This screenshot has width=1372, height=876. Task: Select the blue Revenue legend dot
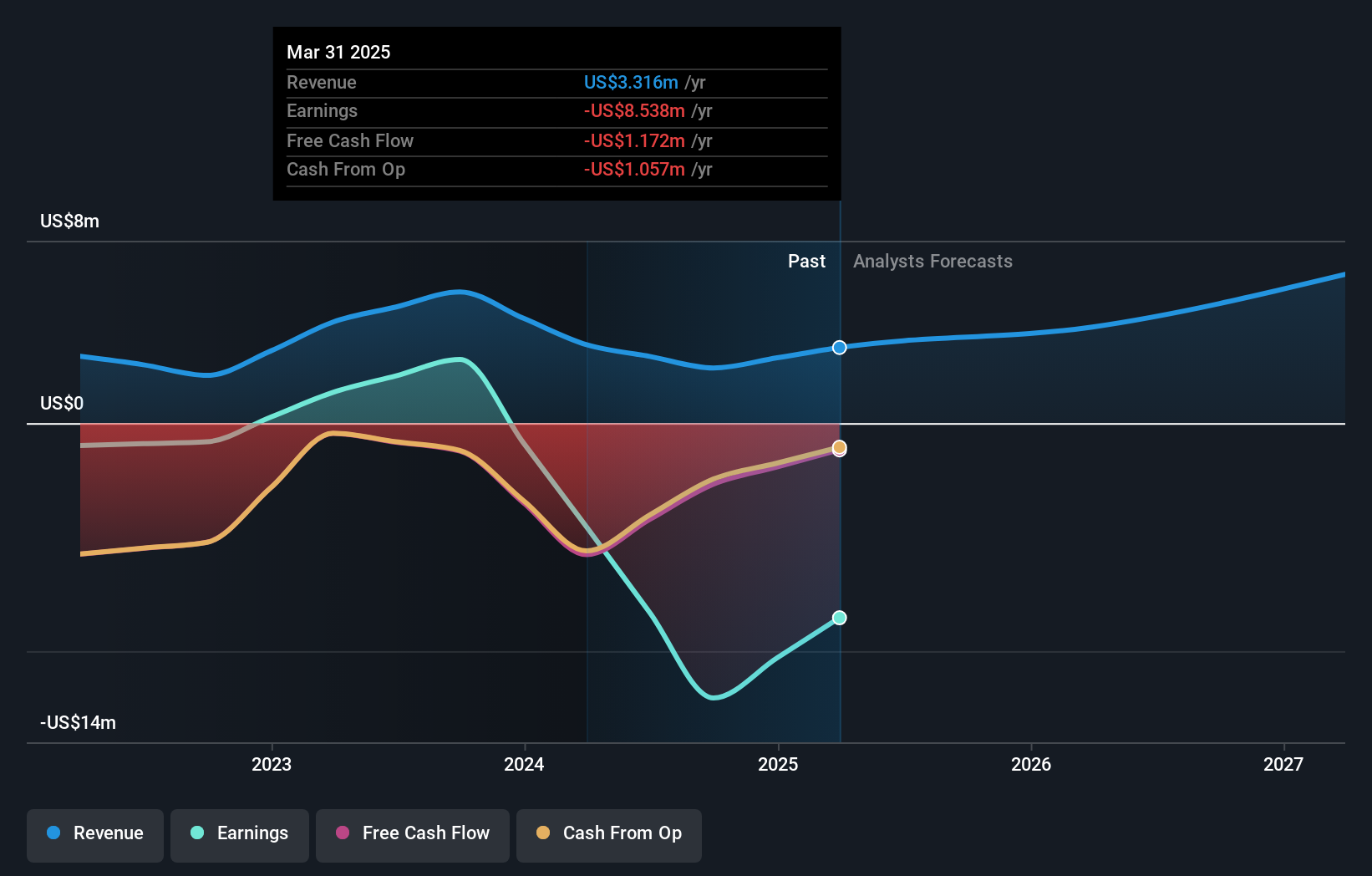click(x=52, y=833)
